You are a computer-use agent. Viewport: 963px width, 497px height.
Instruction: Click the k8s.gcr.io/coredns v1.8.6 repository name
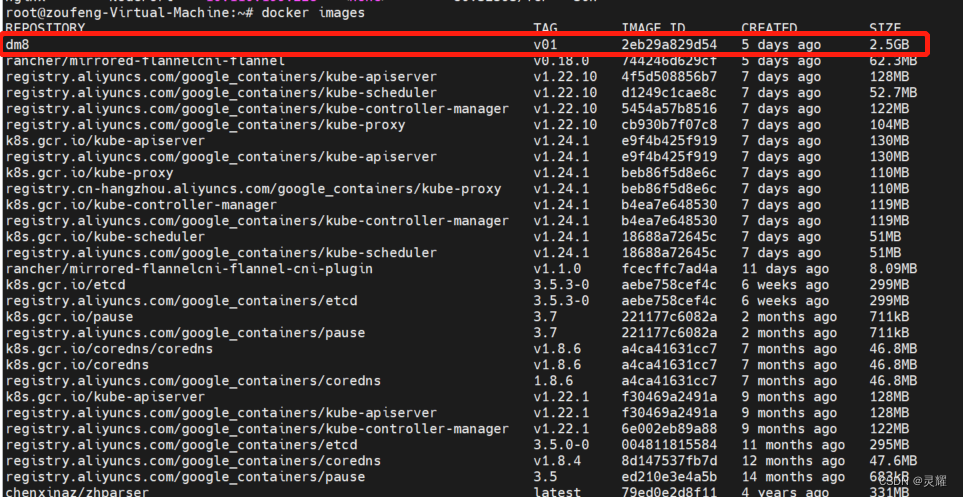click(77, 364)
